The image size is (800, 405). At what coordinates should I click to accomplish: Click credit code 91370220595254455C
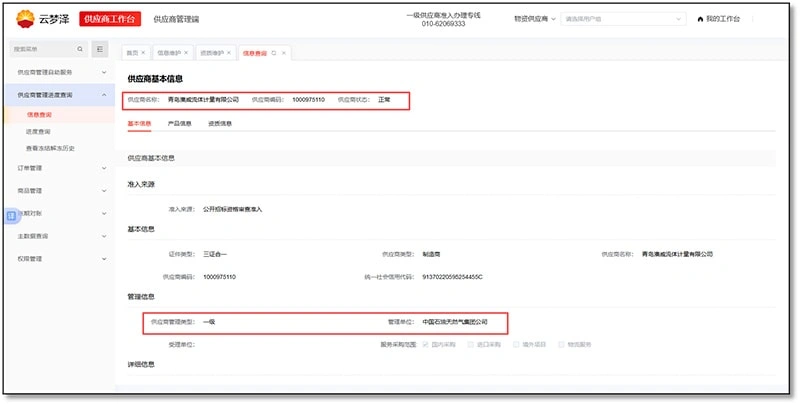(453, 277)
